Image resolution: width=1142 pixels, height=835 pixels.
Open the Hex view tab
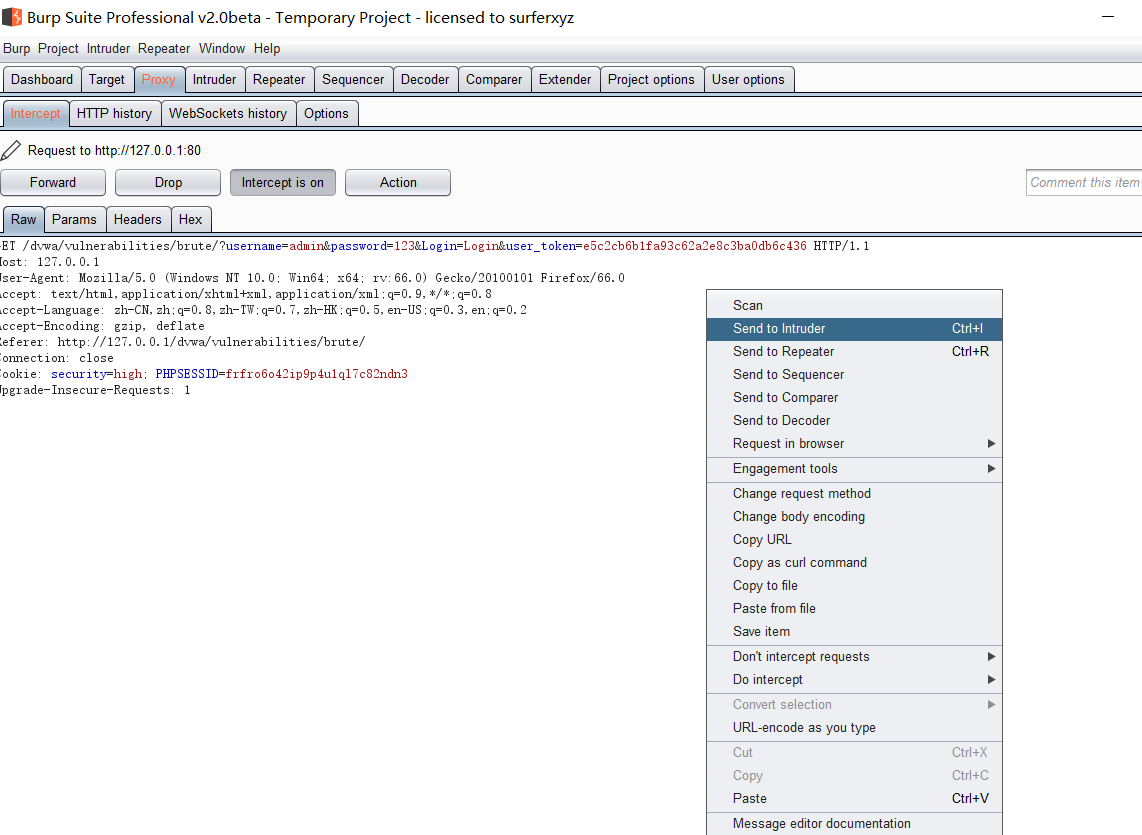(x=190, y=219)
